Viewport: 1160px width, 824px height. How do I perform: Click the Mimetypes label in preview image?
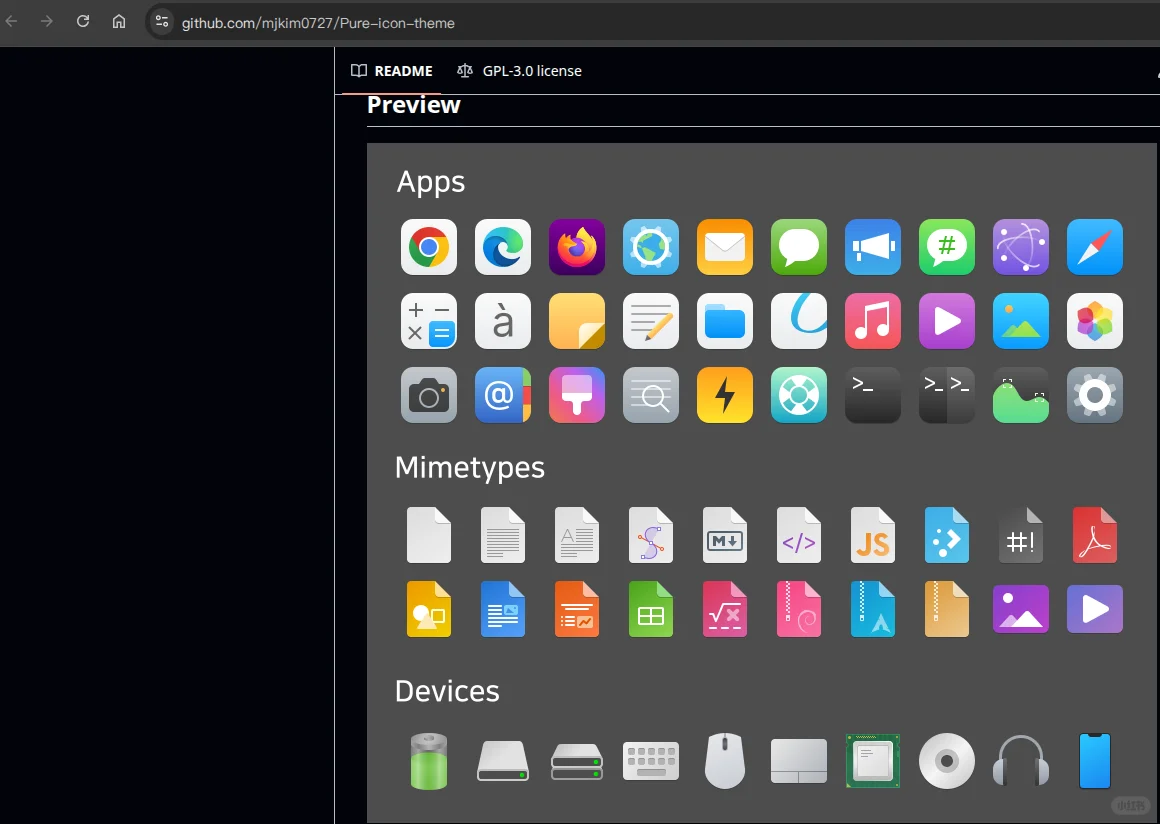[x=470, y=467]
